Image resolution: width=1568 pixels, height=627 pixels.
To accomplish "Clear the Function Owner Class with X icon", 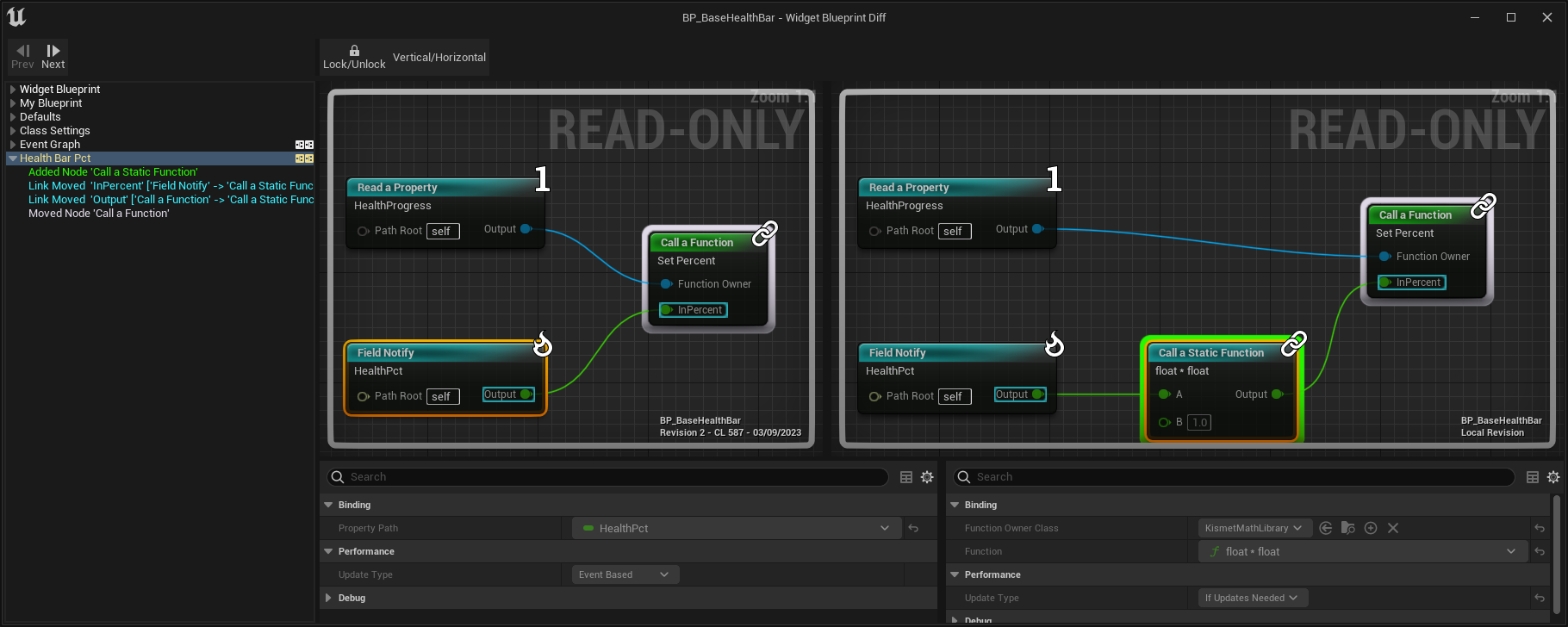I will (1393, 529).
